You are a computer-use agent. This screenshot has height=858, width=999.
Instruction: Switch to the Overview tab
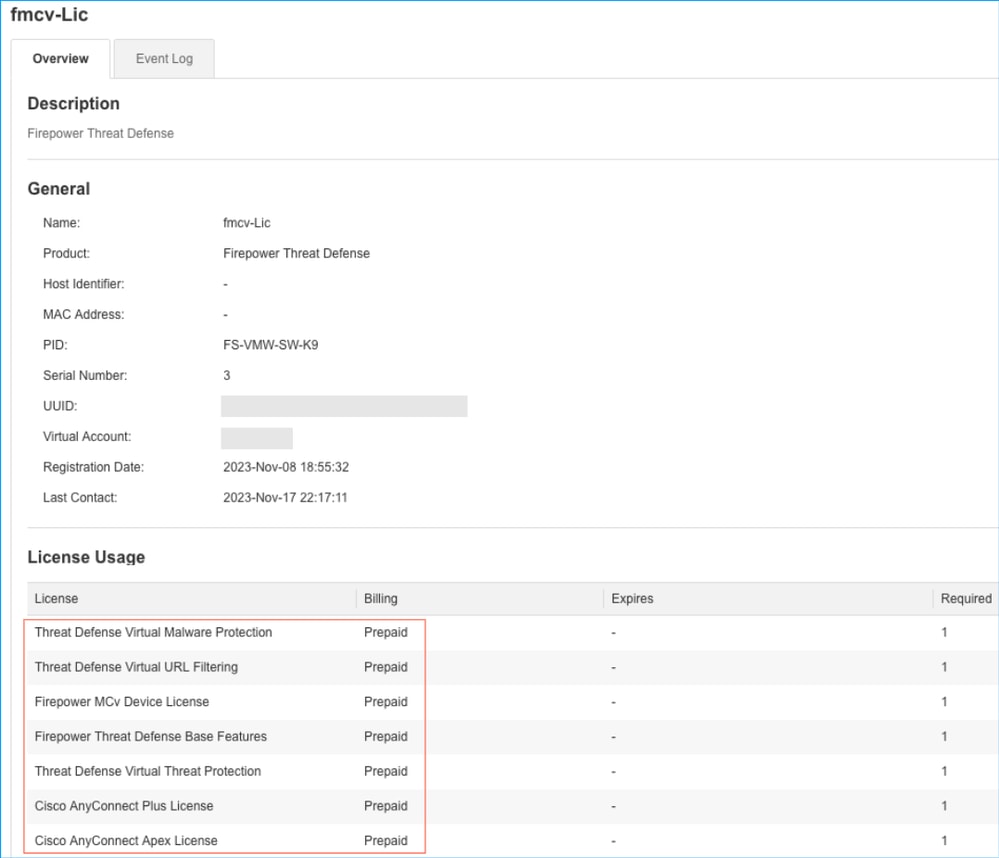(x=61, y=59)
